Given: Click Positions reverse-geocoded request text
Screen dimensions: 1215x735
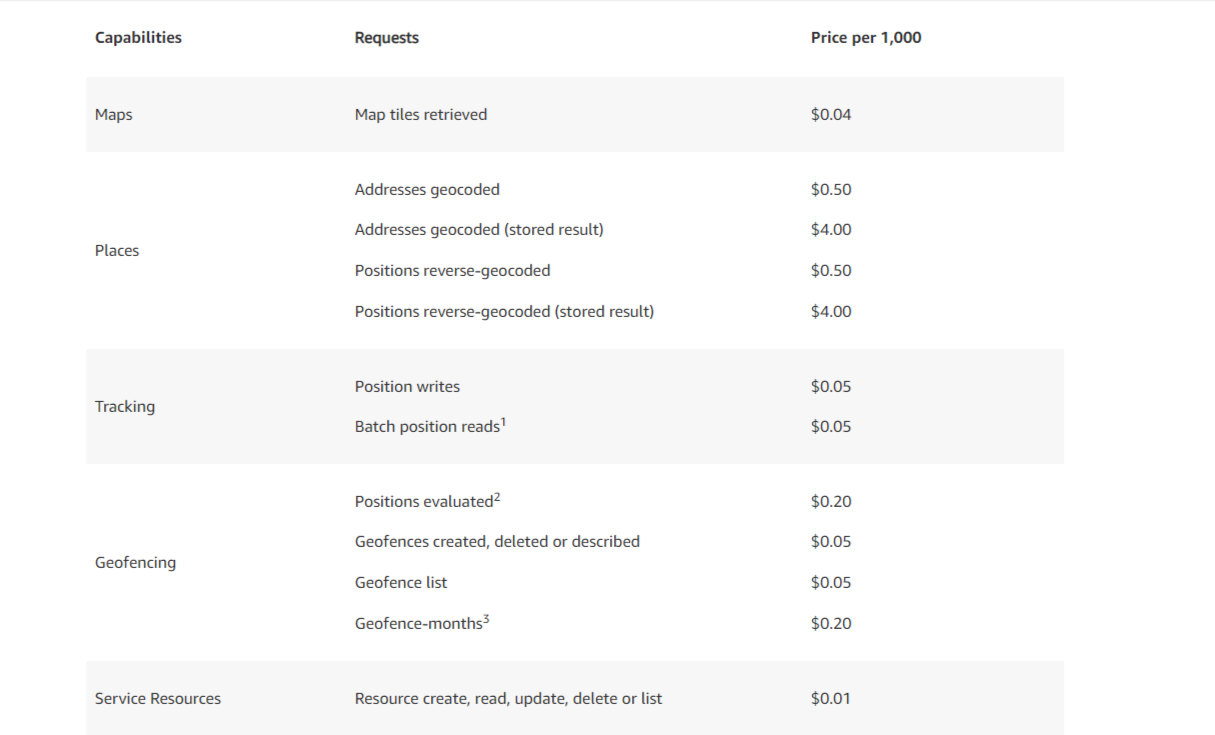Looking at the screenshot, I should (x=452, y=271).
